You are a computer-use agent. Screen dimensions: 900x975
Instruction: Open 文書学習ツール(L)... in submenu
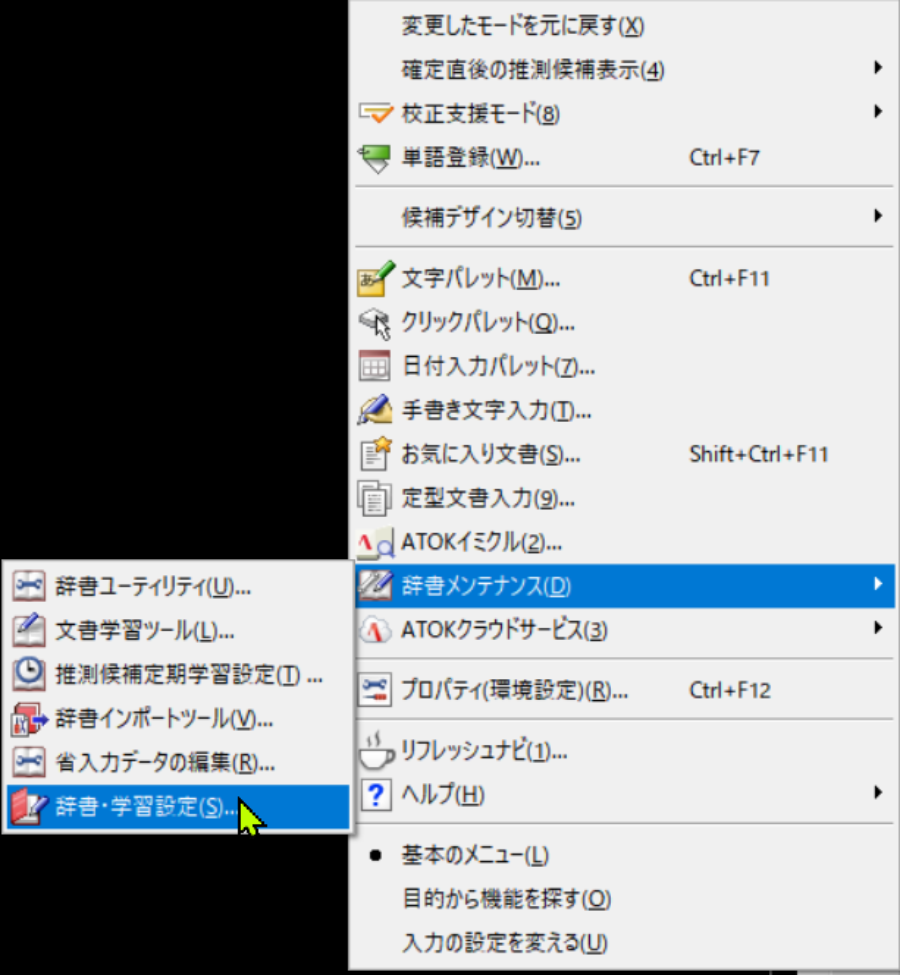click(178, 630)
